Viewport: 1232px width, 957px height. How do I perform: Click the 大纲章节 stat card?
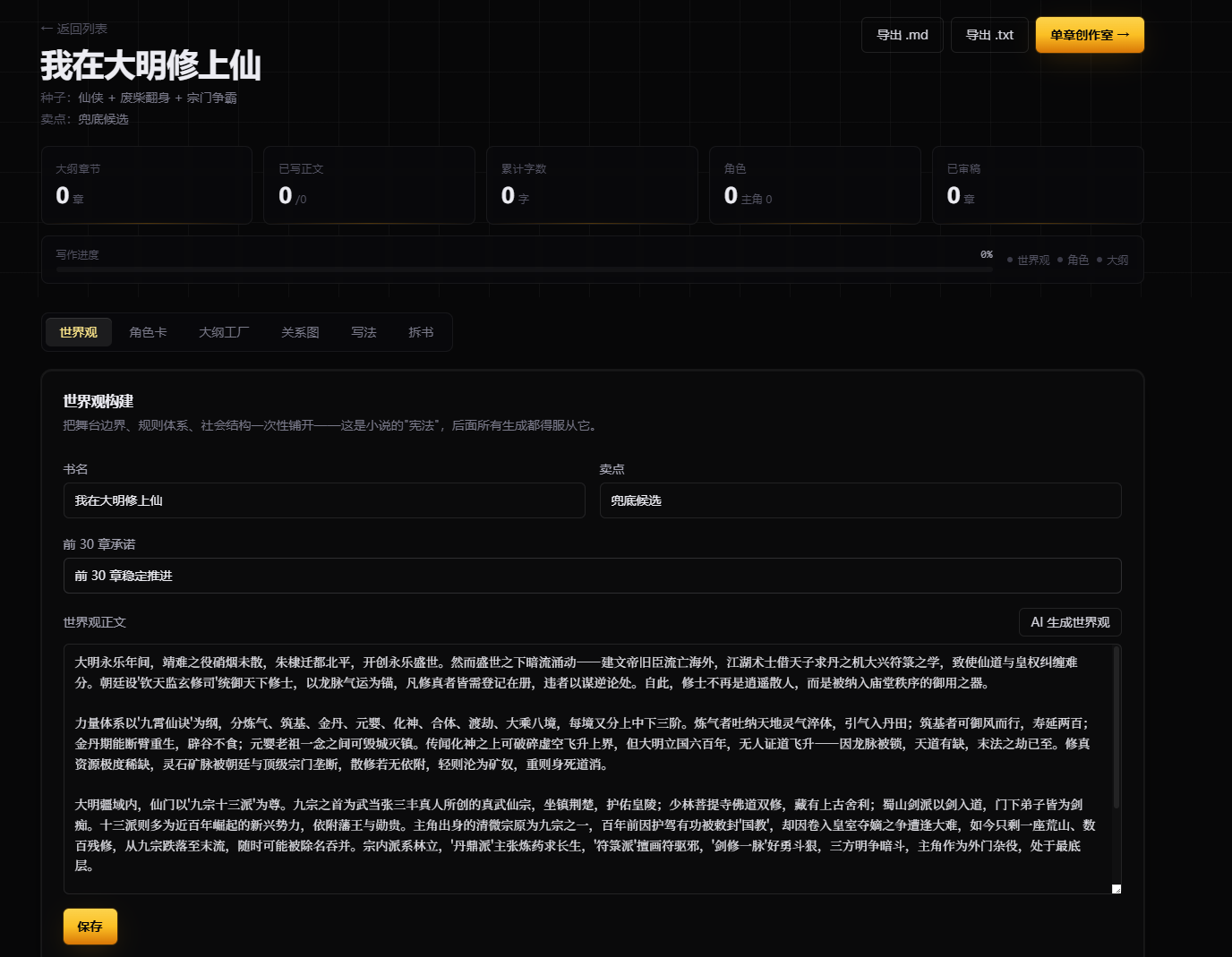point(147,185)
